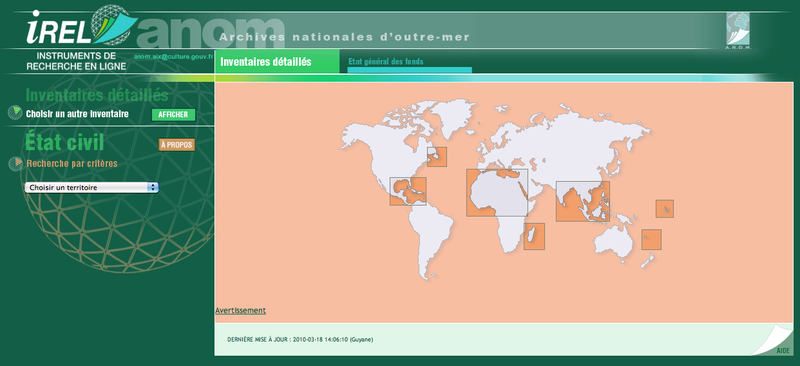Select the Caribbean region box on map
The height and width of the screenshot is (366, 800).
tap(408, 191)
